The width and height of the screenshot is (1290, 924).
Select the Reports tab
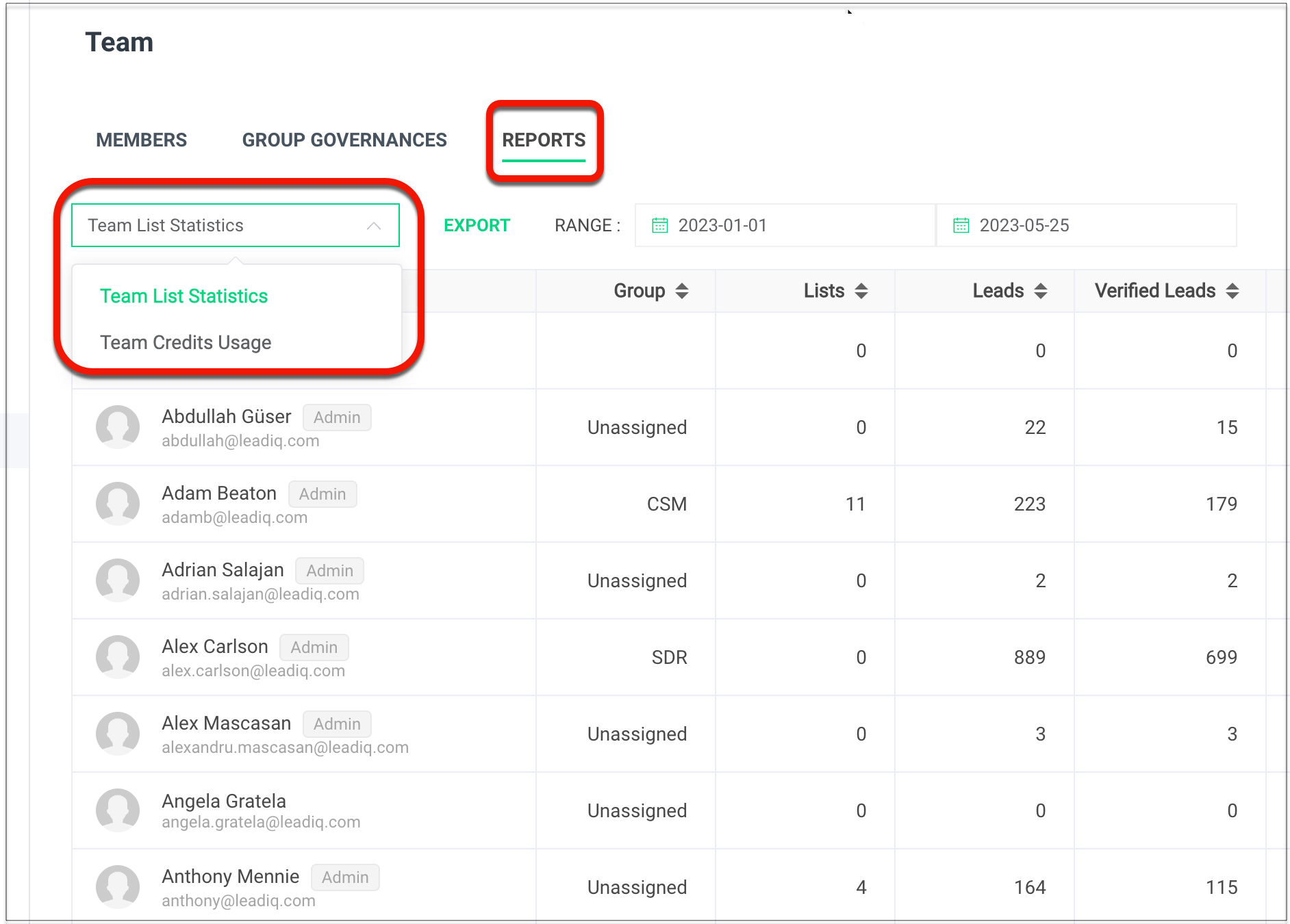point(544,140)
